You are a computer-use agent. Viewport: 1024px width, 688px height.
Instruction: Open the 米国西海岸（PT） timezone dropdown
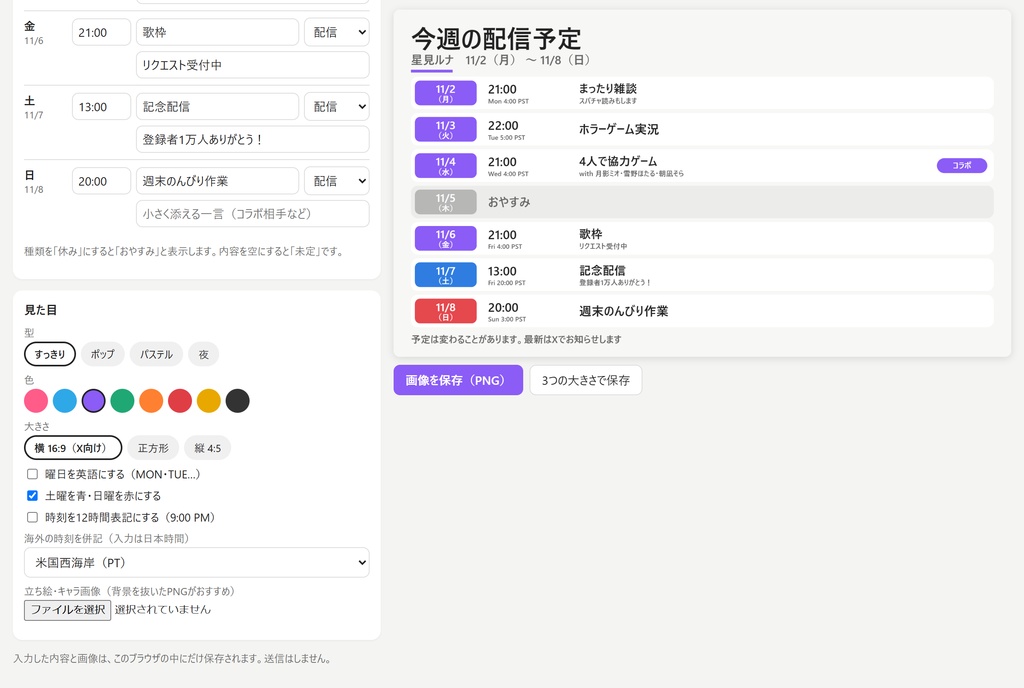point(197,563)
